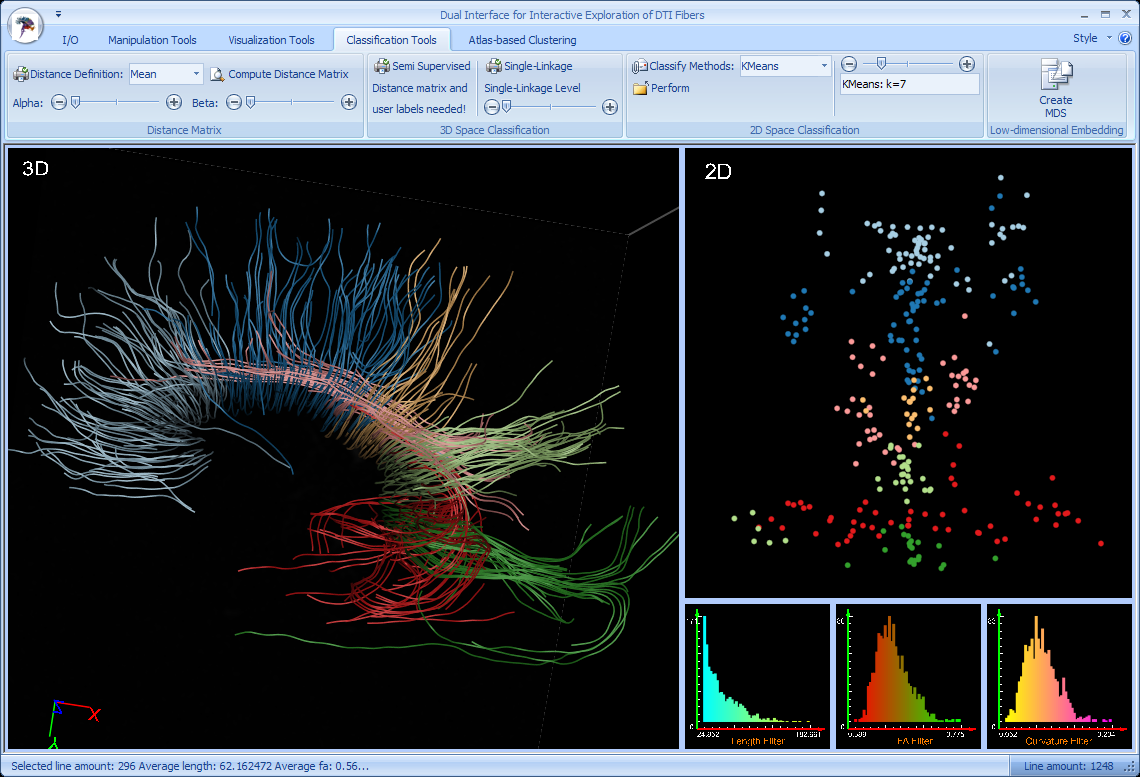Screen dimensions: 1140x777
Task: Increase Alpha with plus button
Action: [174, 102]
